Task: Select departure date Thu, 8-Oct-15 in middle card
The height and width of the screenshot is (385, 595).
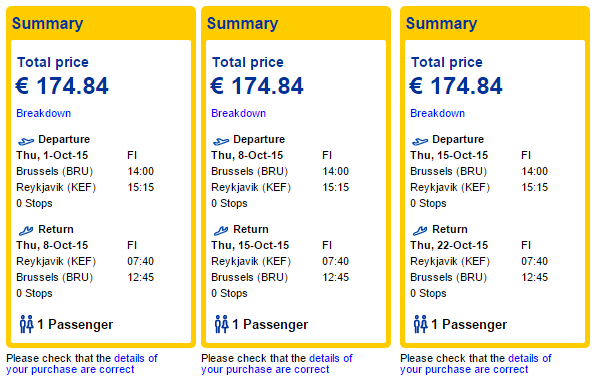Action: coord(247,156)
